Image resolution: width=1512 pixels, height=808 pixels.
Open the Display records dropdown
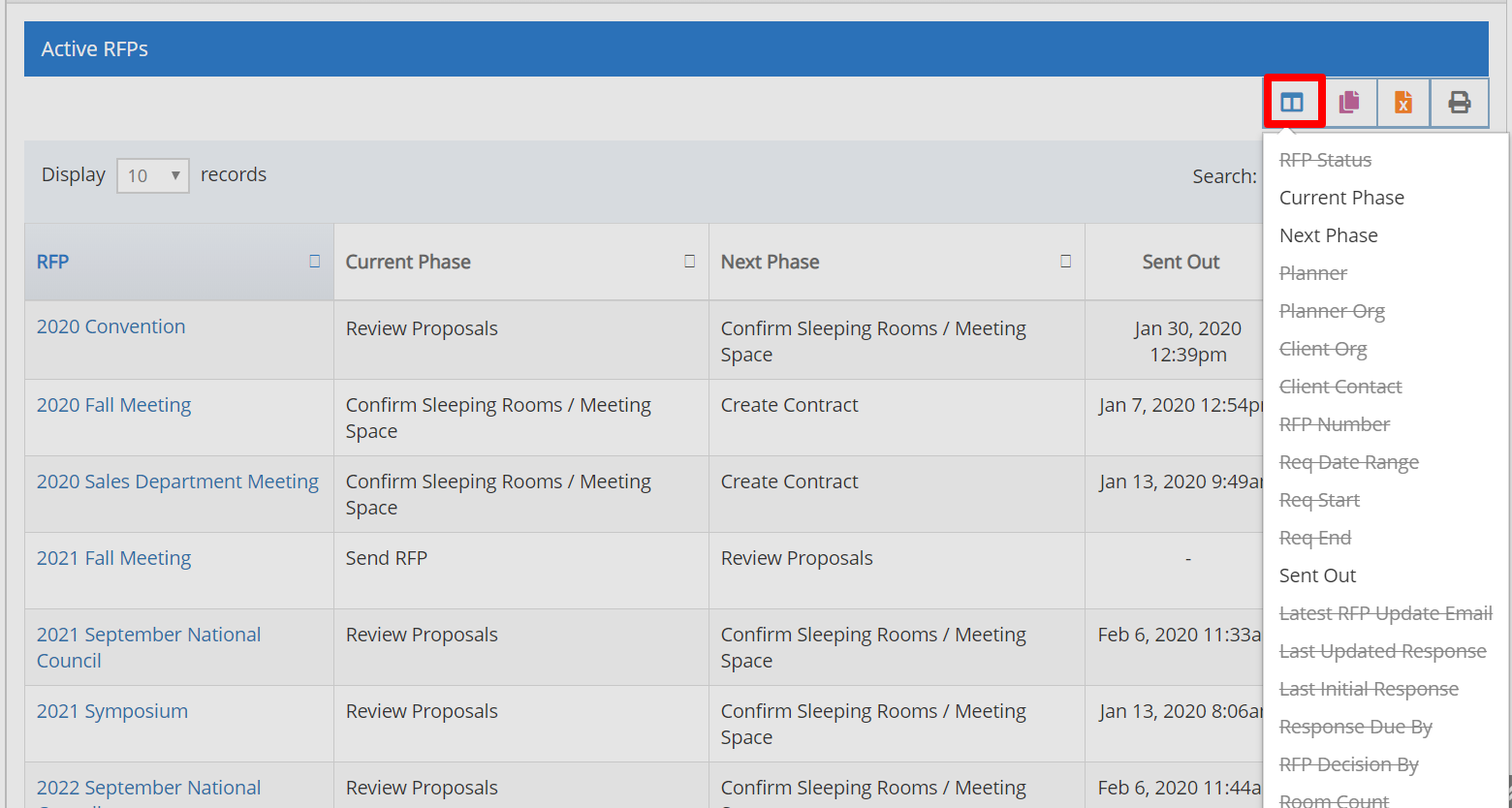pos(153,175)
